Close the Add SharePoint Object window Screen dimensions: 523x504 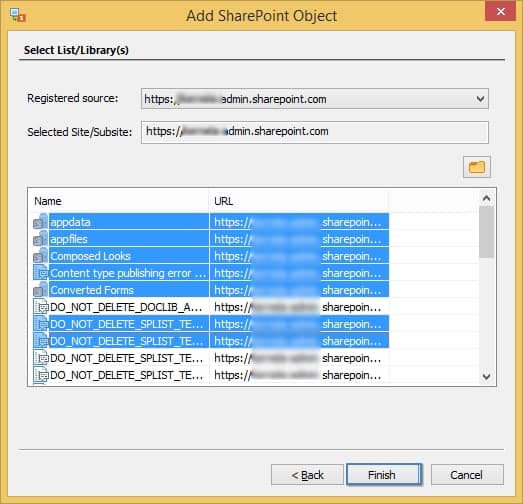[x=500, y=12]
